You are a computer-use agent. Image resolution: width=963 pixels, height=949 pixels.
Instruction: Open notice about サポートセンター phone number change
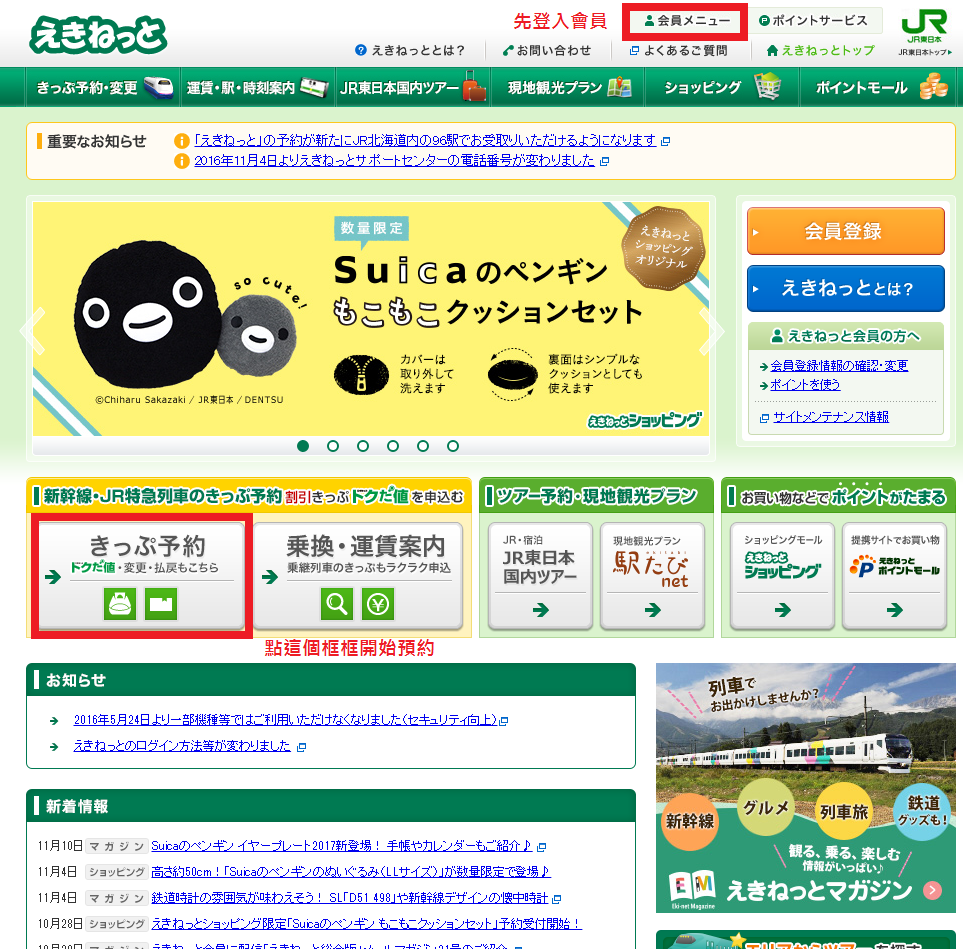click(x=394, y=161)
